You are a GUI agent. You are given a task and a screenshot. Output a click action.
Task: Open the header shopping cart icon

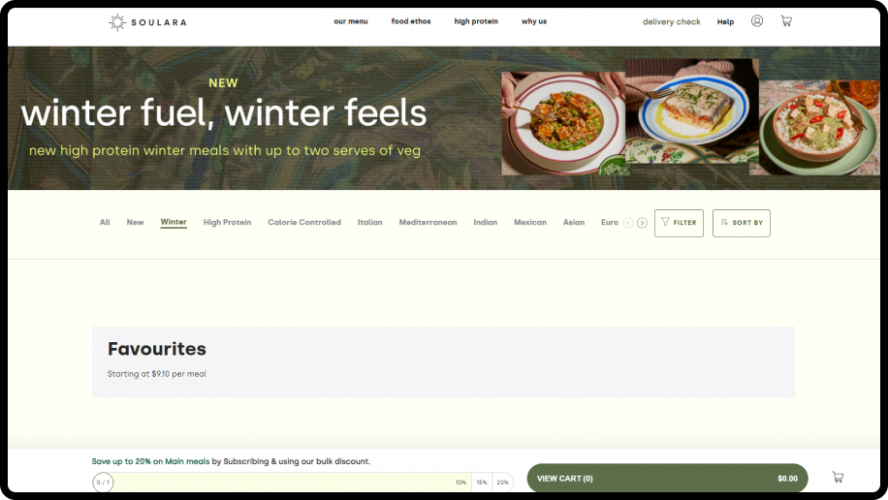pyautogui.click(x=786, y=21)
